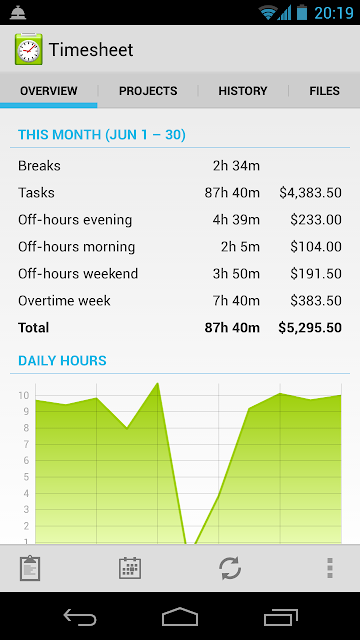Image resolution: width=360 pixels, height=640 pixels.
Task: Switch to the Projects tab
Action: click(x=148, y=91)
